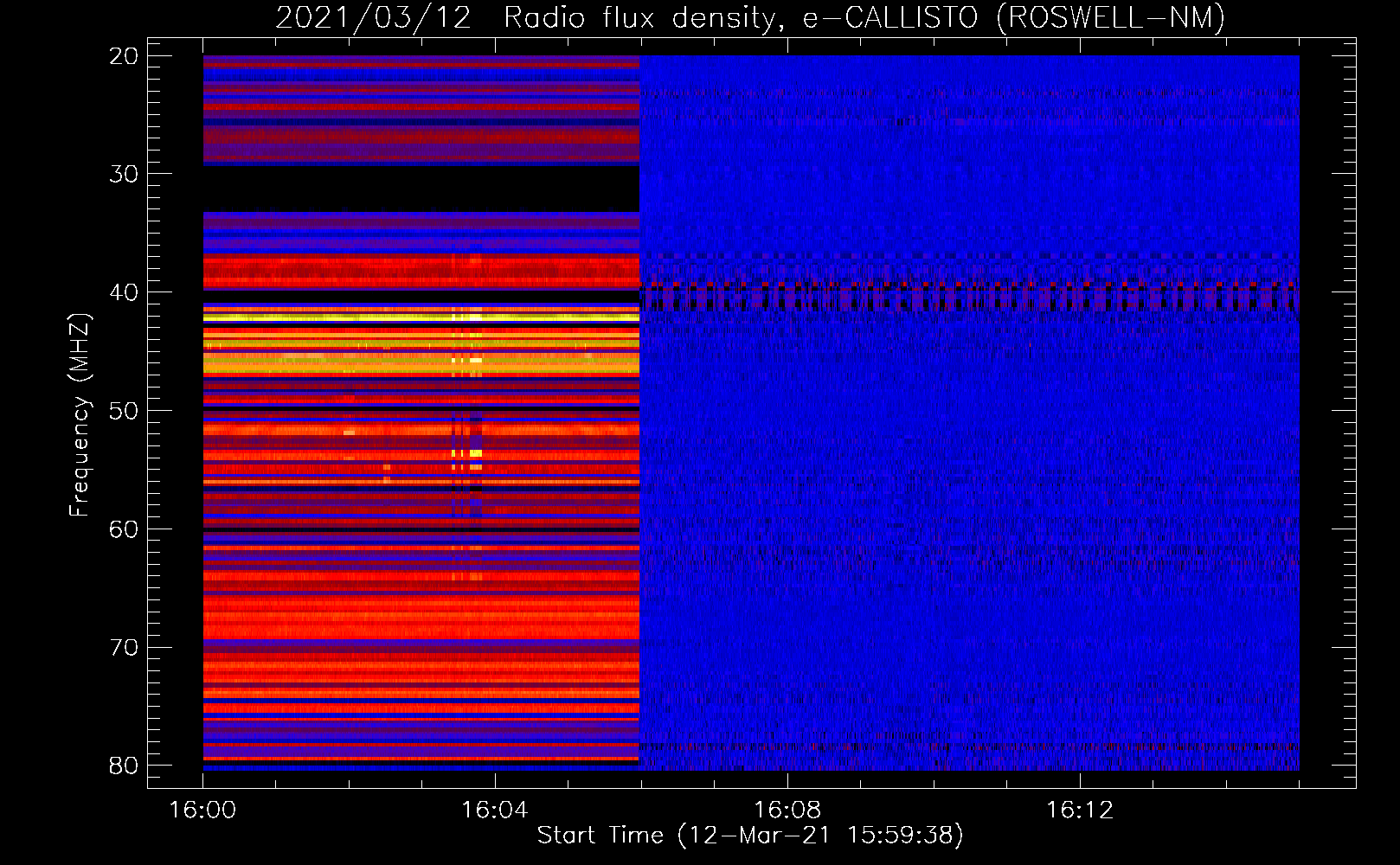
Task: Click the 20 MHz frequency tick label
Action: [x=124, y=56]
